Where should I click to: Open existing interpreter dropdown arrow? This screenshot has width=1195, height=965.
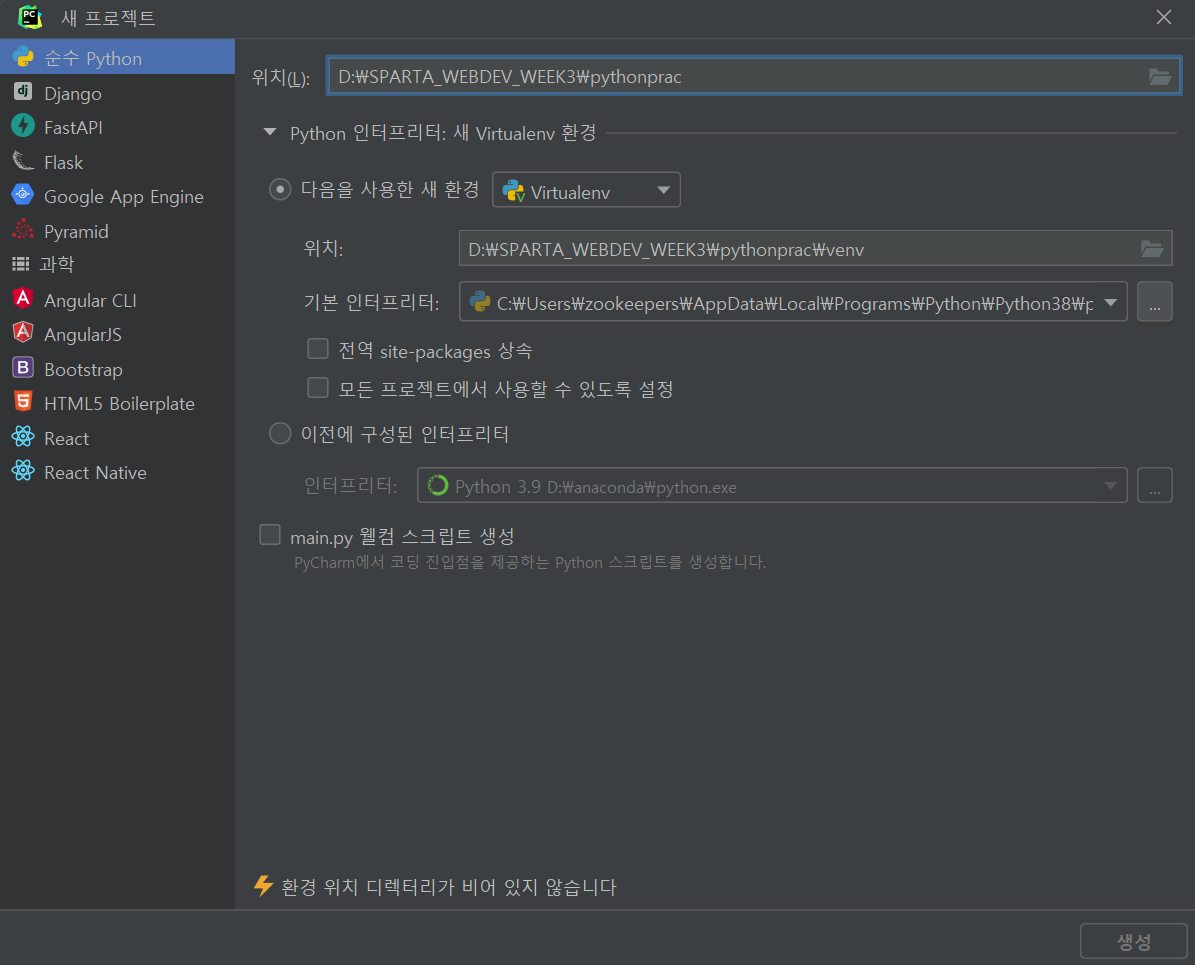pos(1110,486)
